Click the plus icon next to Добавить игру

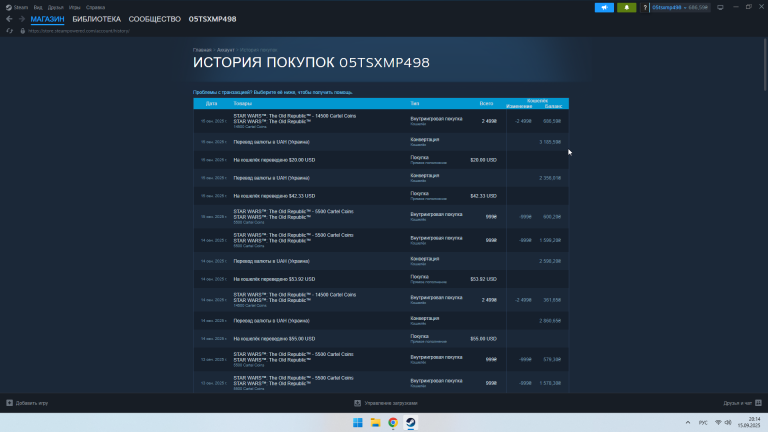(x=9, y=403)
